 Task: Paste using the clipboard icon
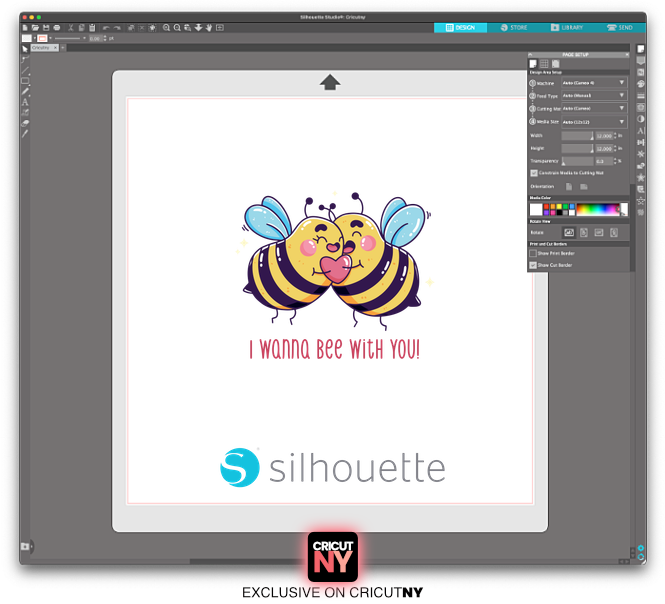(x=92, y=28)
